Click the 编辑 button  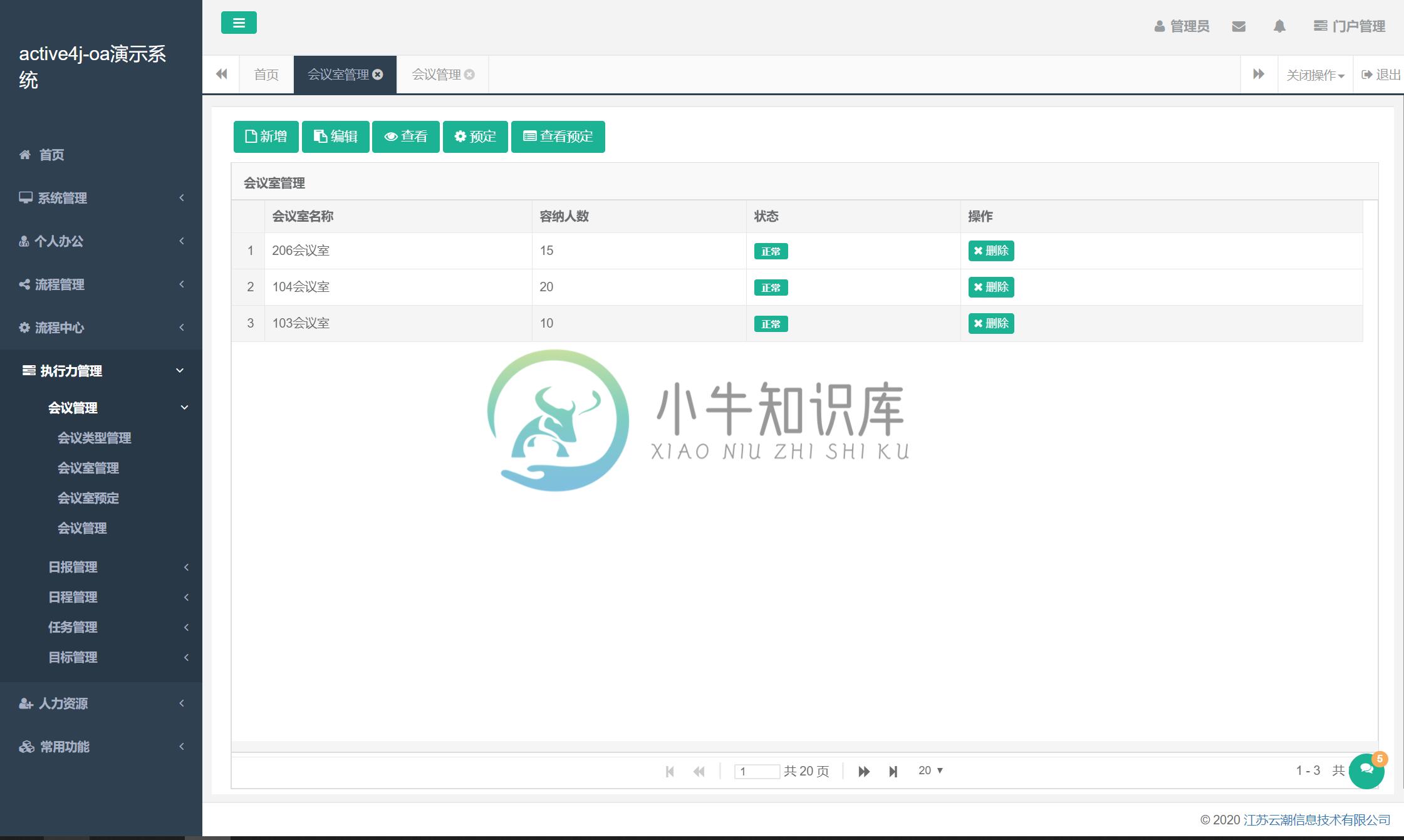tap(335, 137)
